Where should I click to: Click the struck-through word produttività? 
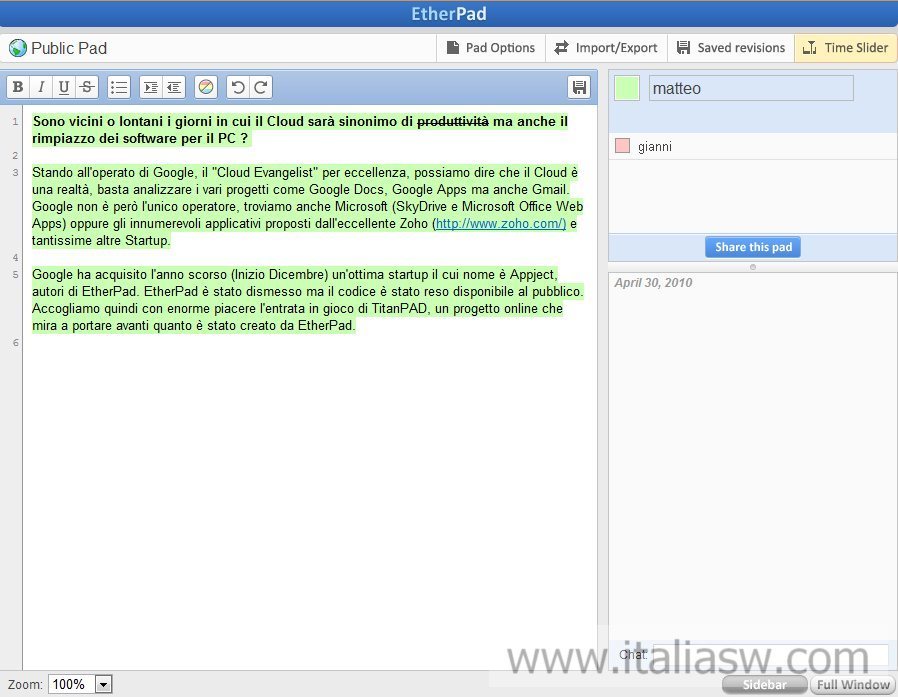[452, 121]
